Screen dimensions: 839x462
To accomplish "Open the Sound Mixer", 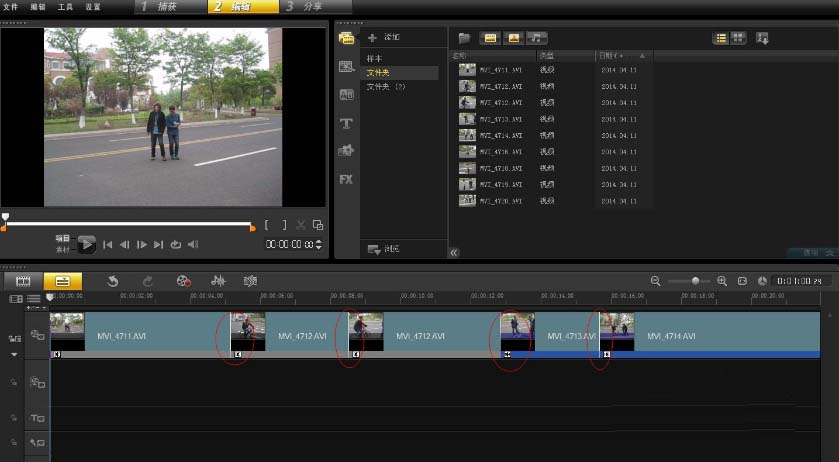I will coord(218,281).
